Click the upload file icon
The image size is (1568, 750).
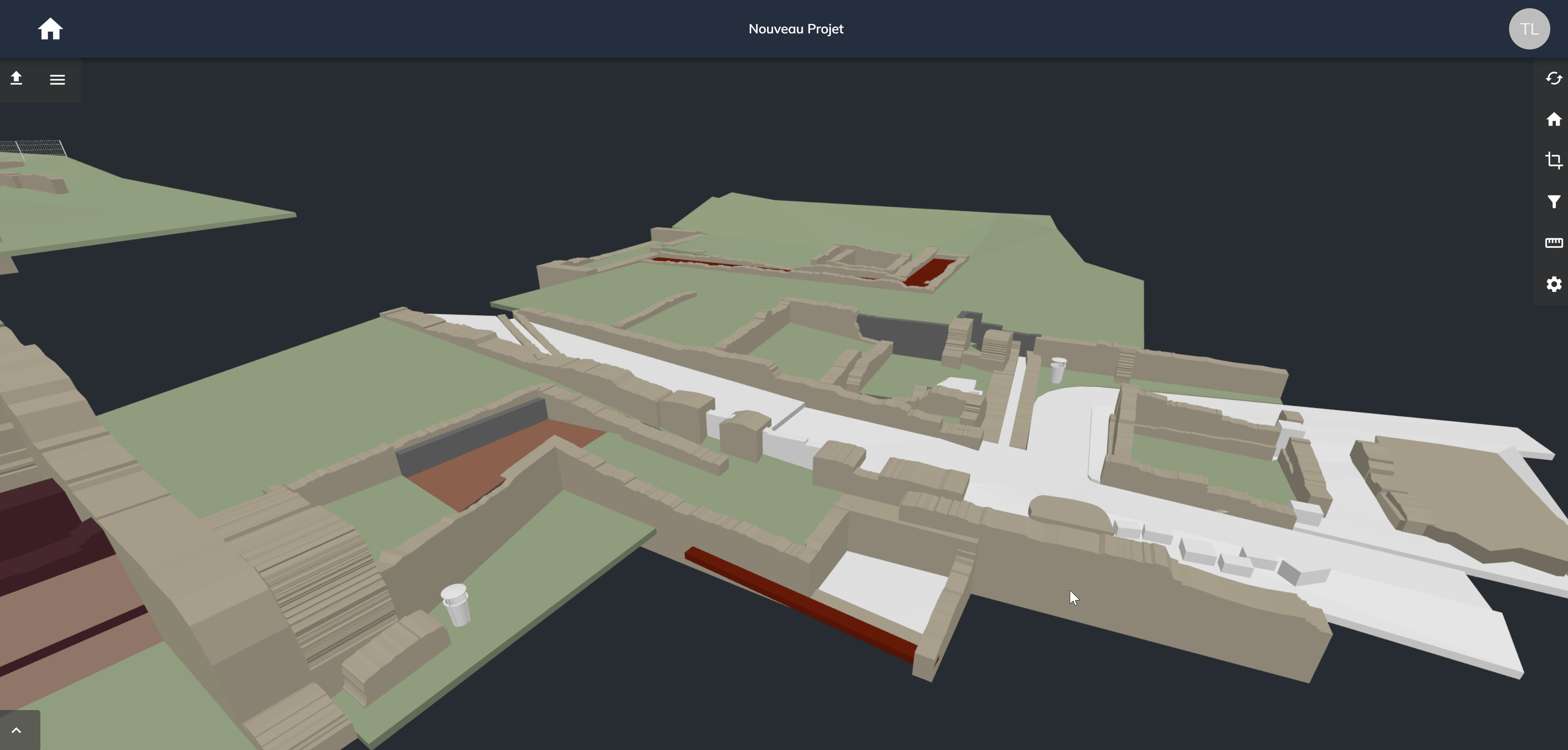coord(16,79)
